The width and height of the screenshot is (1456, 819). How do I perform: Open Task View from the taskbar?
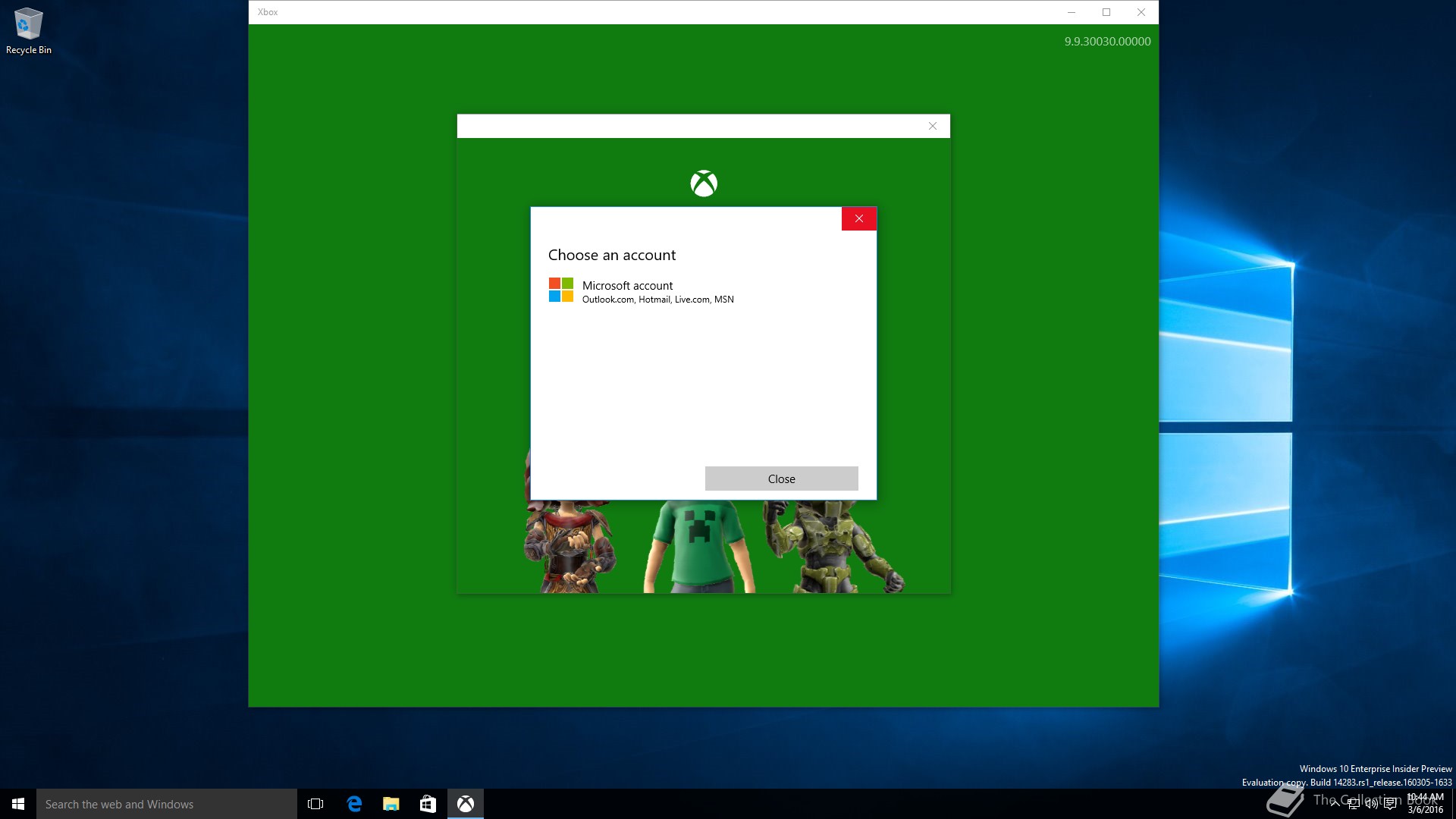(315, 804)
